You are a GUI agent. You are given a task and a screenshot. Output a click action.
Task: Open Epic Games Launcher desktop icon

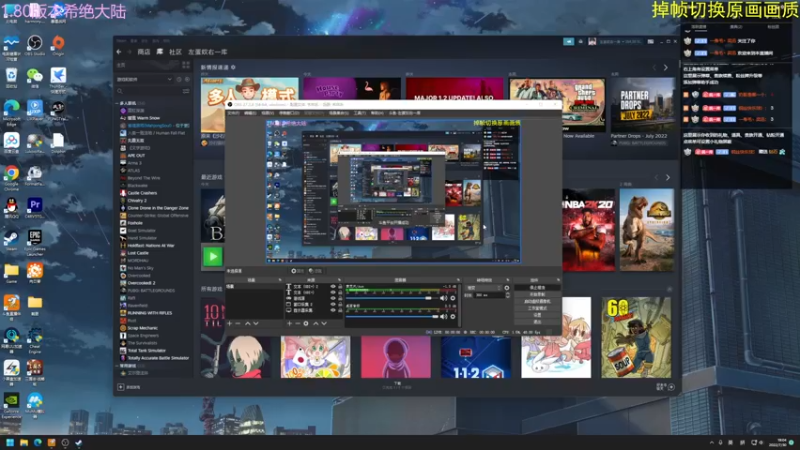click(x=35, y=240)
